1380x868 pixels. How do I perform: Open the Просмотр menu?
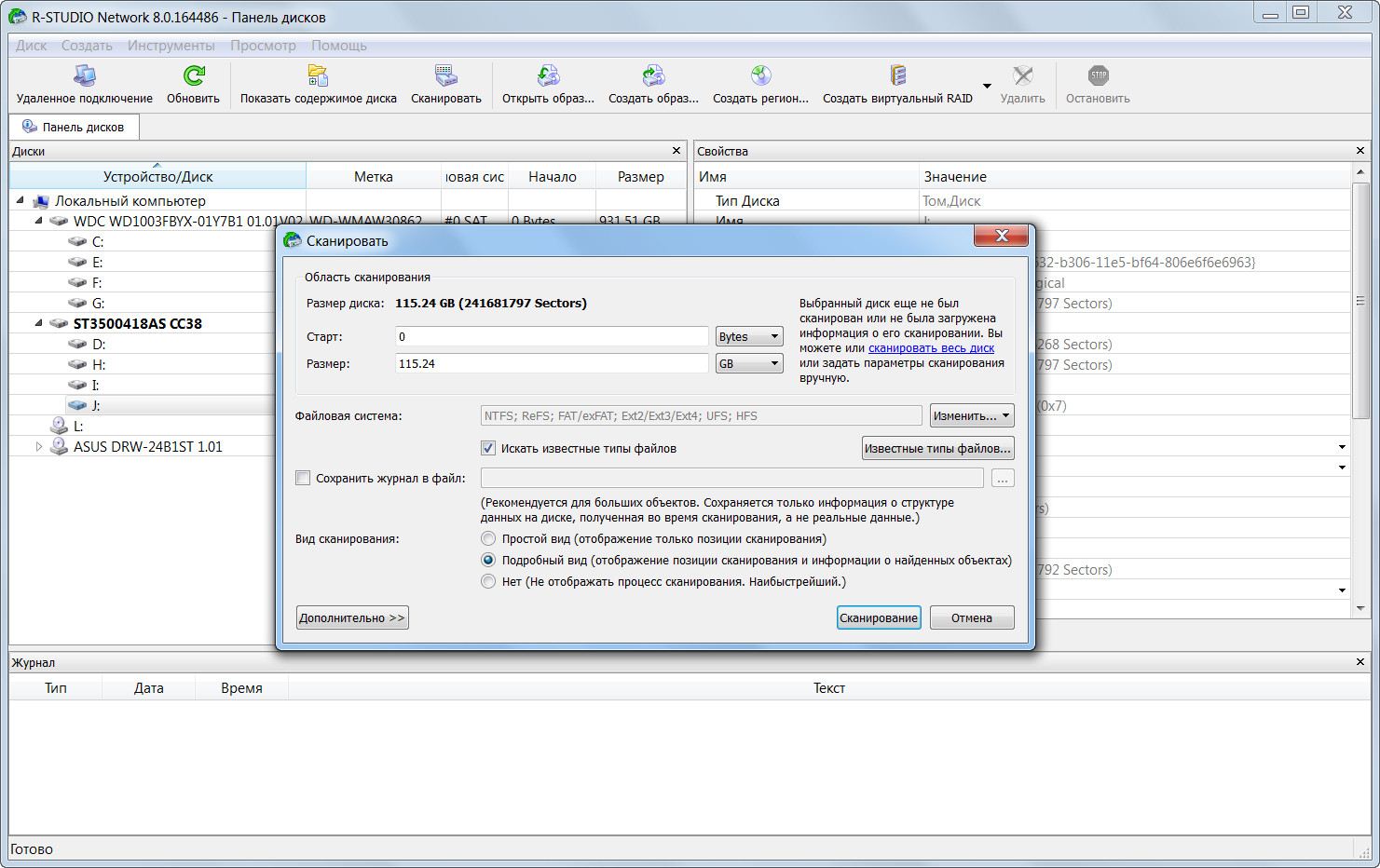(263, 45)
